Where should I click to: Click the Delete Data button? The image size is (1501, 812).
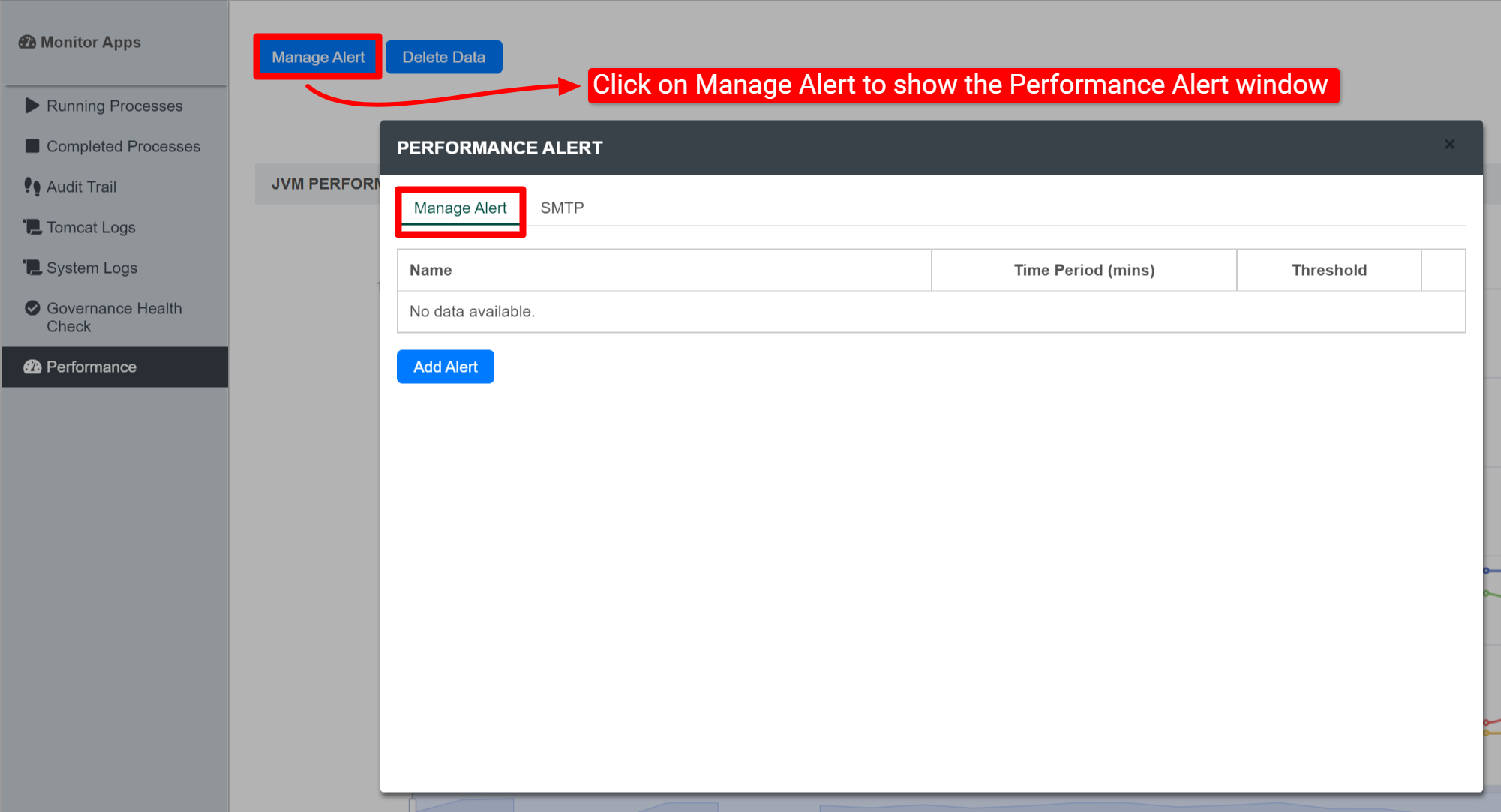click(443, 57)
